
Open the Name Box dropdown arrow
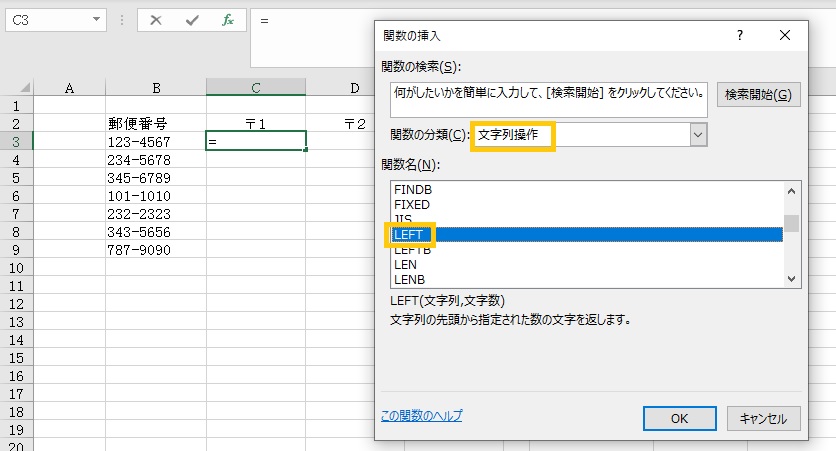95,20
